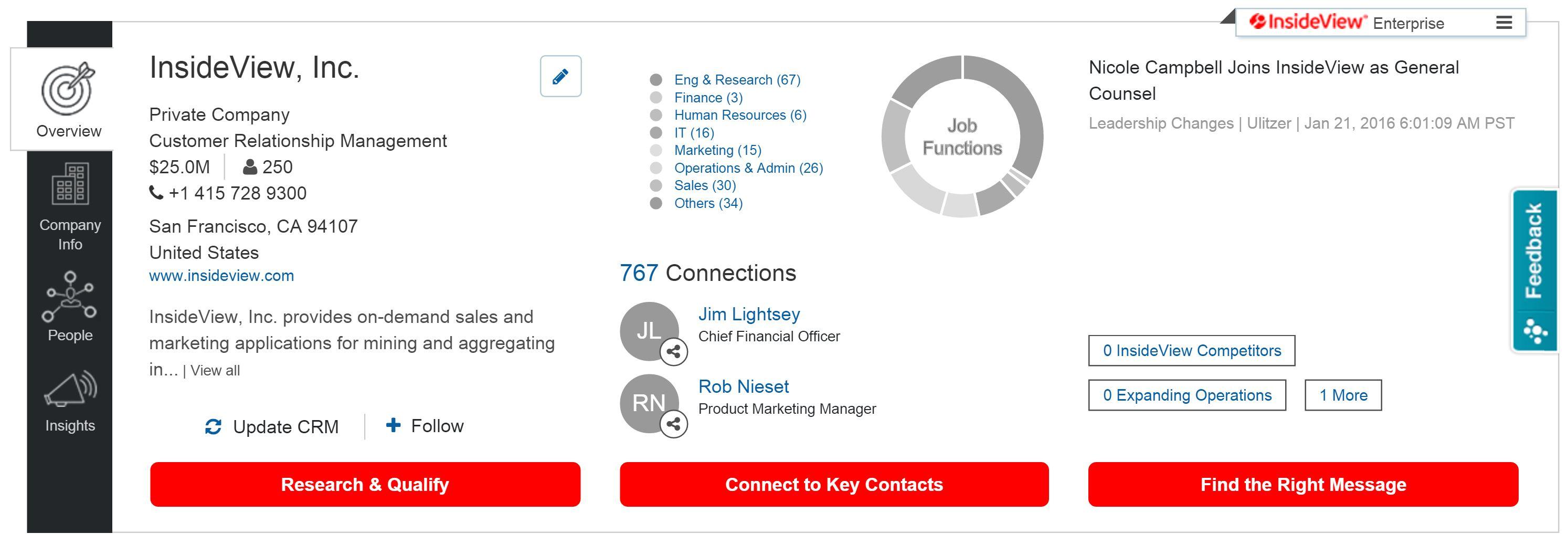Open the InsideView hamburger menu
The width and height of the screenshot is (1568, 544).
pos(1504,23)
